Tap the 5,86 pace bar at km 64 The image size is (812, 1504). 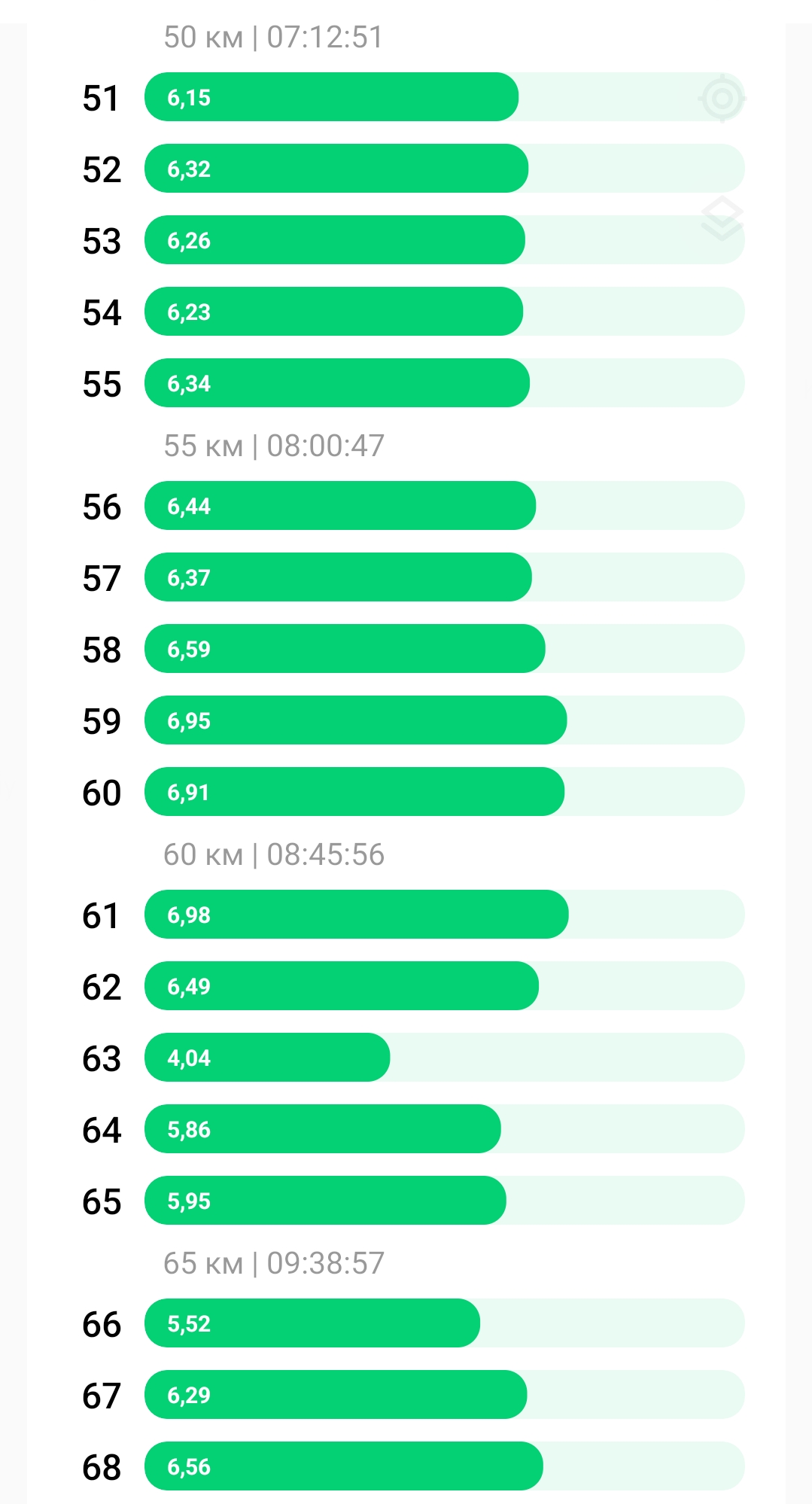tap(322, 1129)
